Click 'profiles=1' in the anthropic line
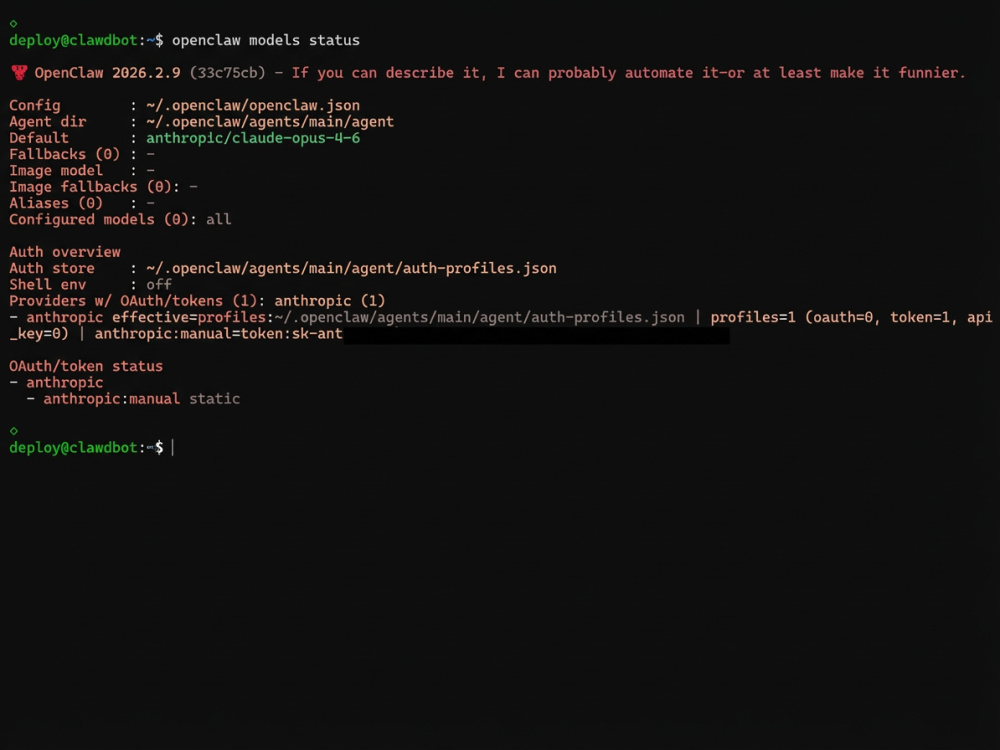The width and height of the screenshot is (1000, 750). (753, 318)
